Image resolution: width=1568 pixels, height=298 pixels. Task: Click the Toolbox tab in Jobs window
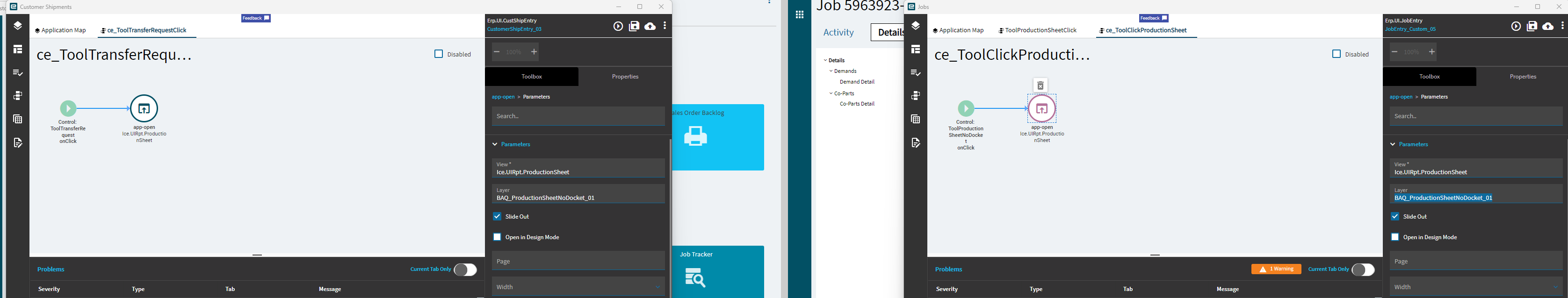pyautogui.click(x=1429, y=77)
